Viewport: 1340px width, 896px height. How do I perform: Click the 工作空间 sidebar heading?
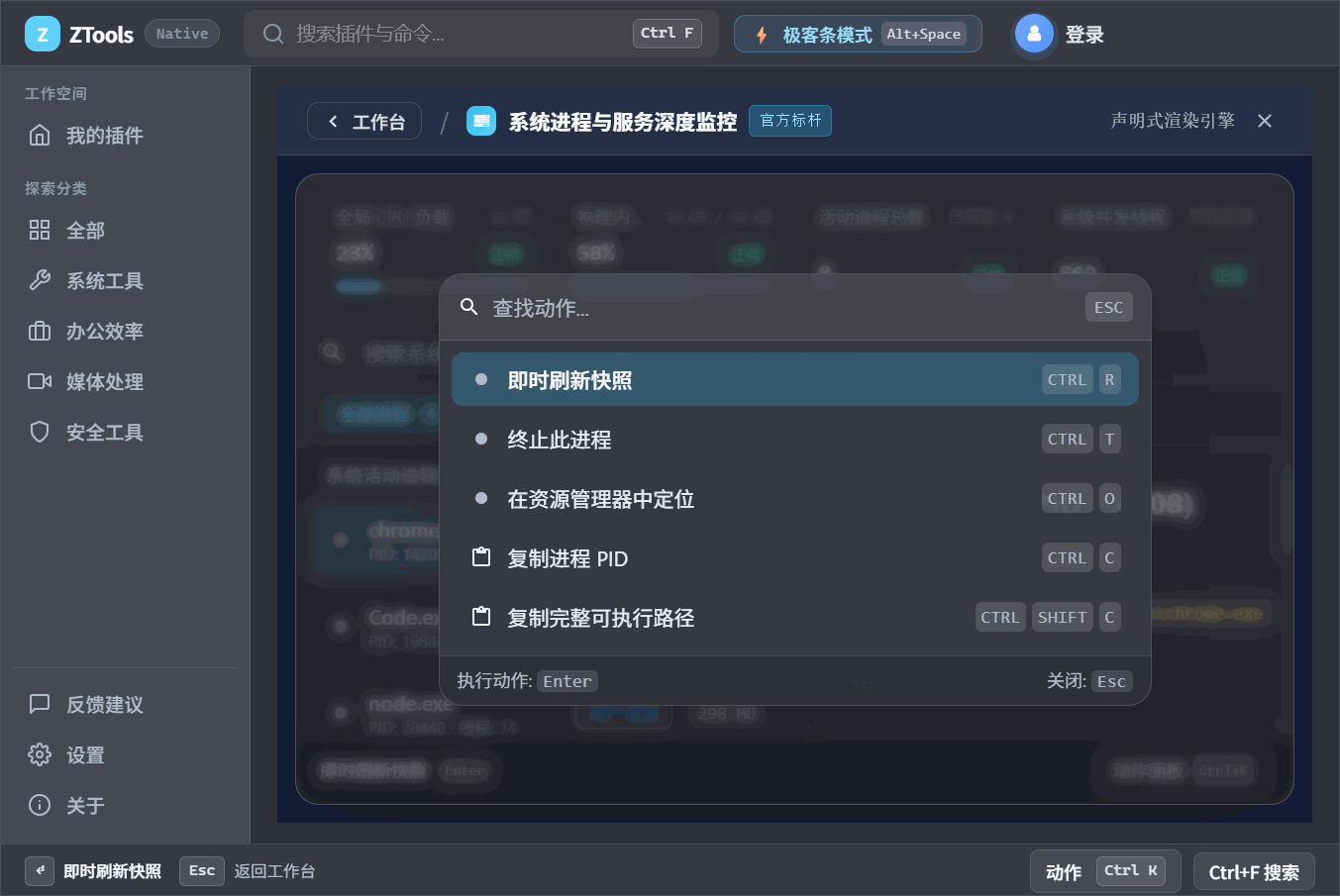coord(55,93)
